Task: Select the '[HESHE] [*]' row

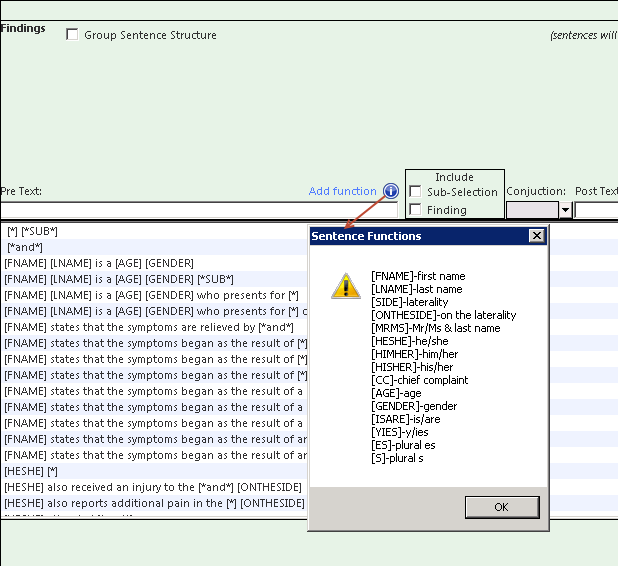Action: point(154,471)
